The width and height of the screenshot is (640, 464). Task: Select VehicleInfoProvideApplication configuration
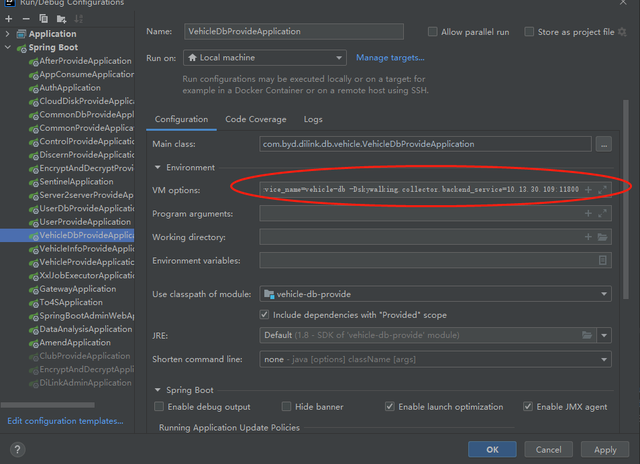81,249
